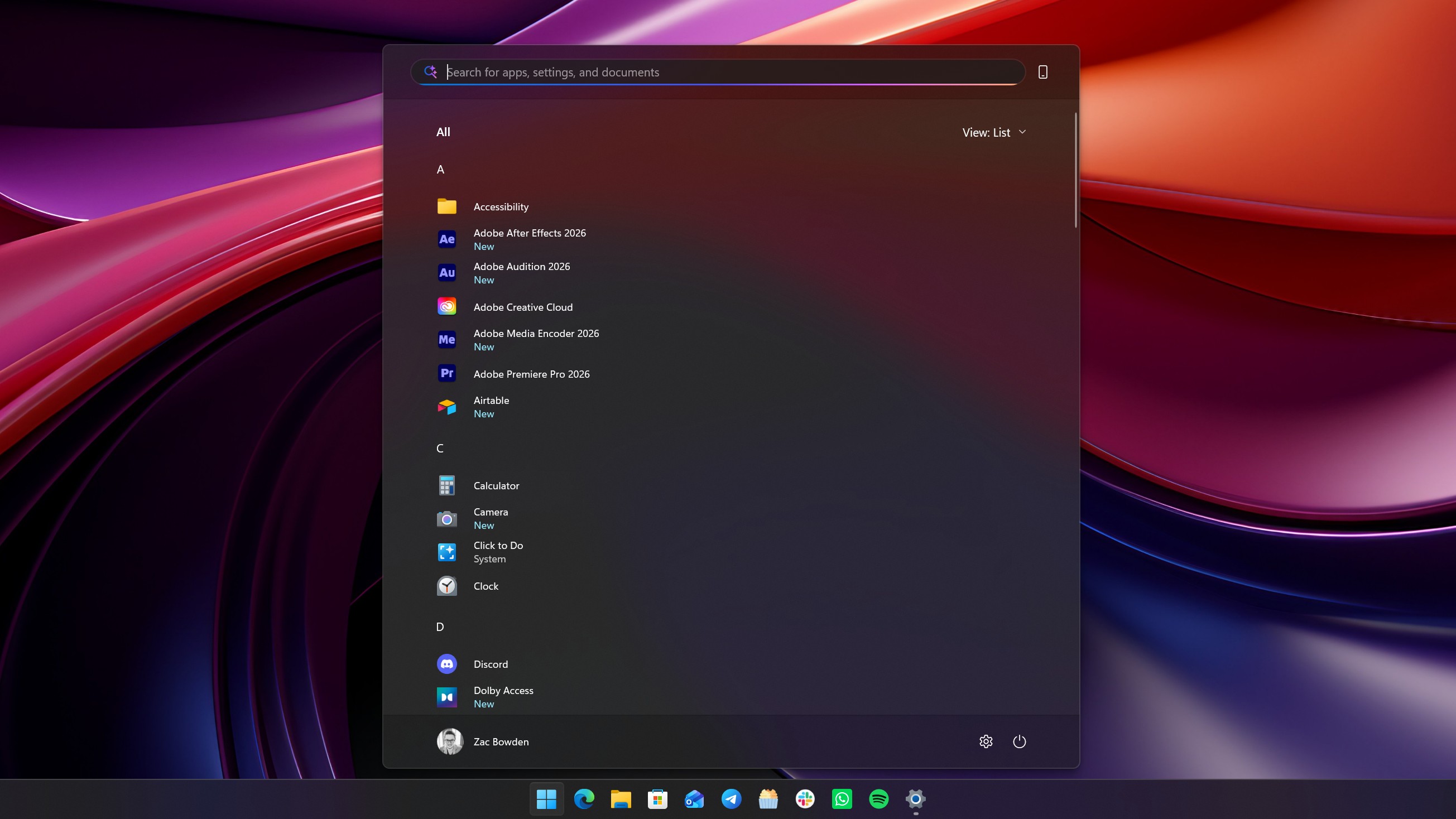
Task: Click the "Click to Do" app name
Action: 498,546
